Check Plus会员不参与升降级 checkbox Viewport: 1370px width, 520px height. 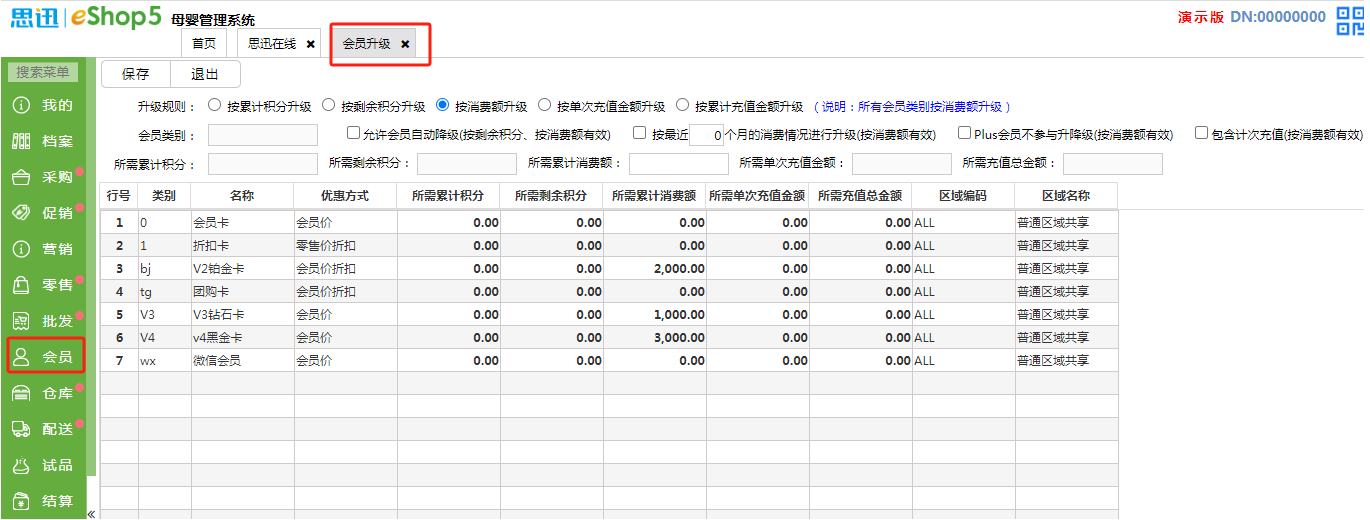coord(964,133)
